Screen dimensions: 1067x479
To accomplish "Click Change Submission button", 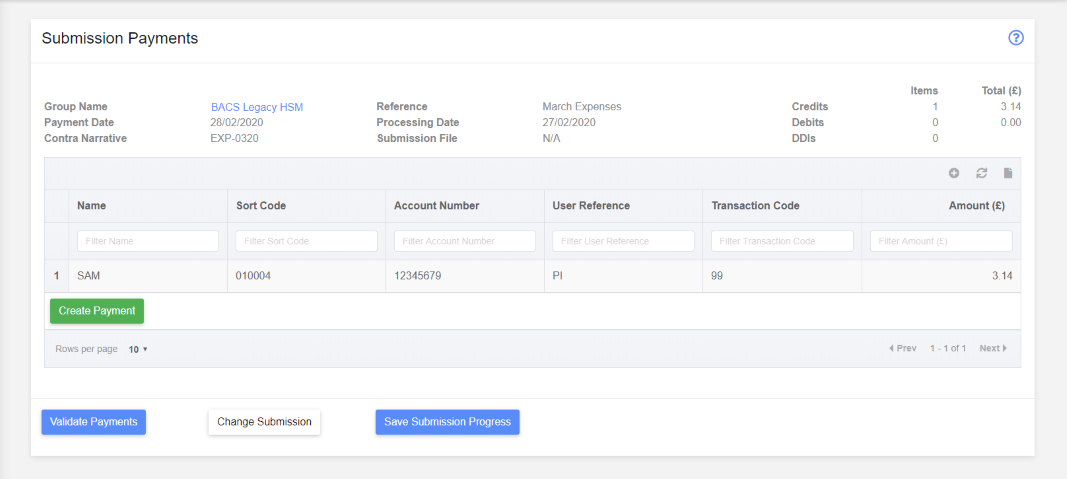I will [x=264, y=422].
